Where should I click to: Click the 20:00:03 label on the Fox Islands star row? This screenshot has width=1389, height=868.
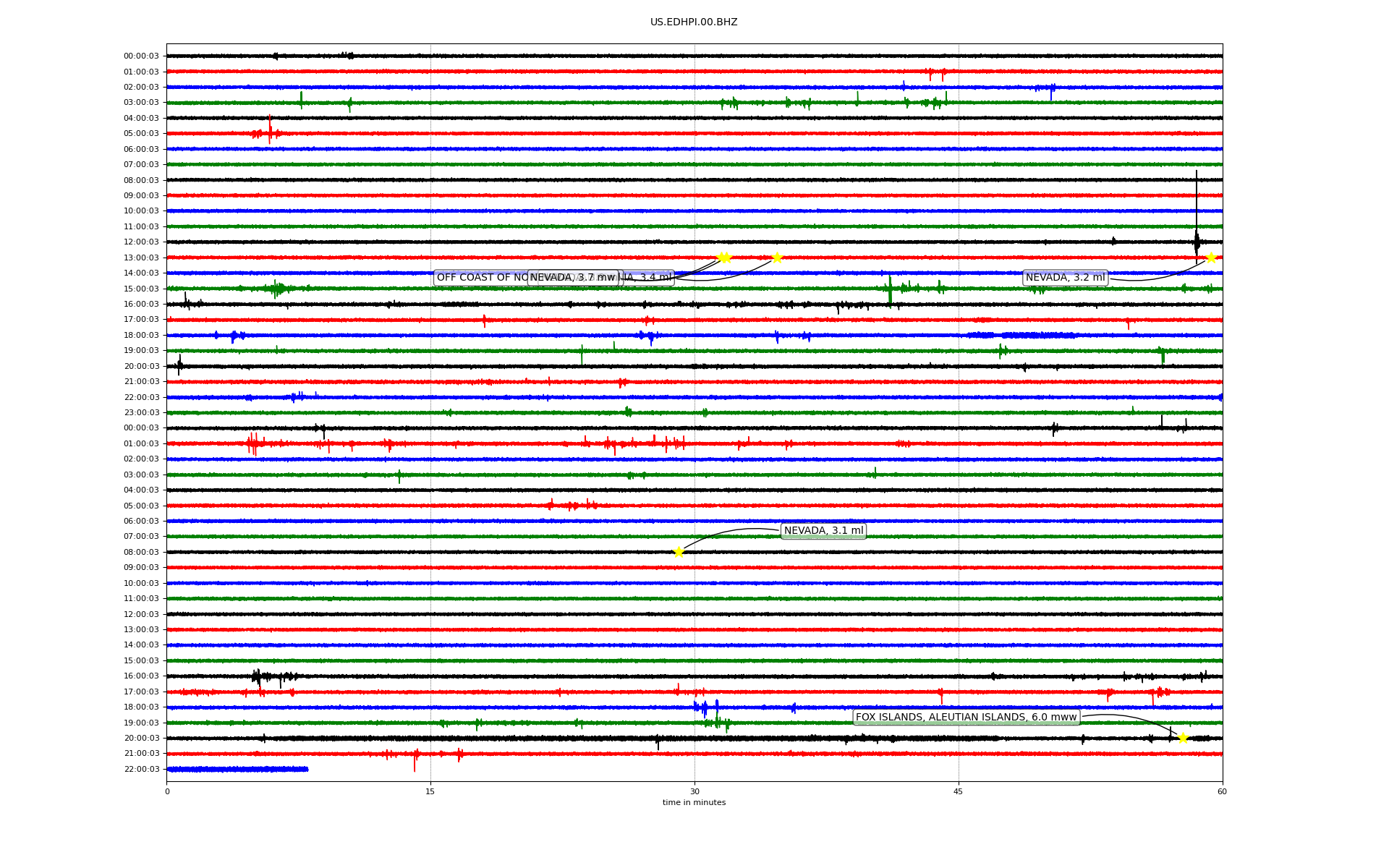[x=141, y=739]
